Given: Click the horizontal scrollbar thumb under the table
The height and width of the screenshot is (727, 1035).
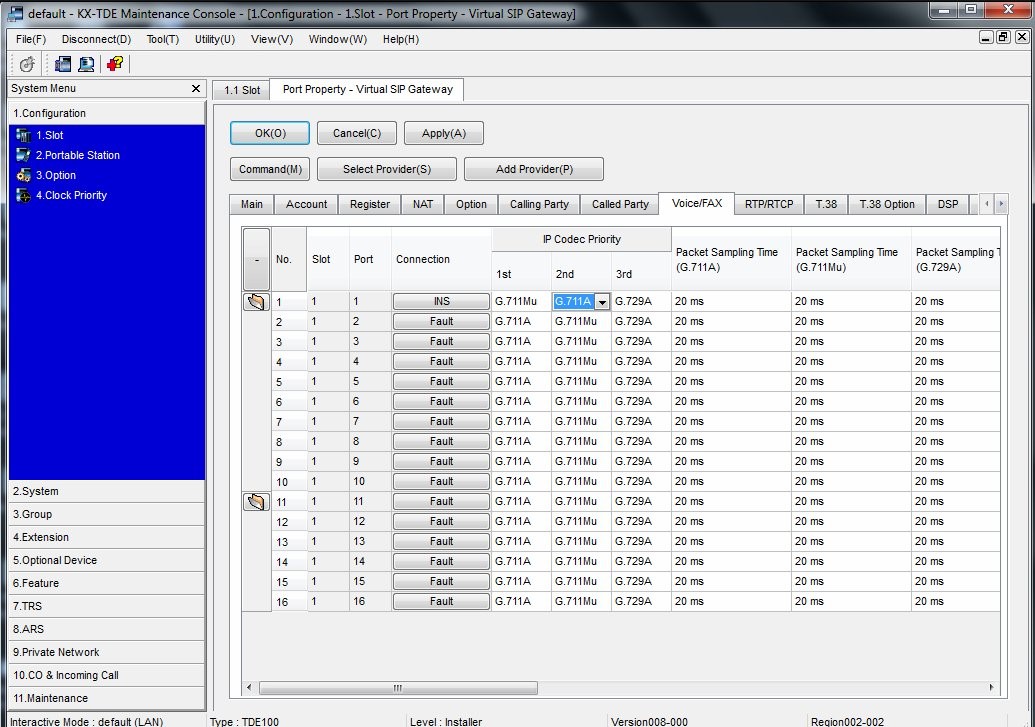Looking at the screenshot, I should point(398,688).
